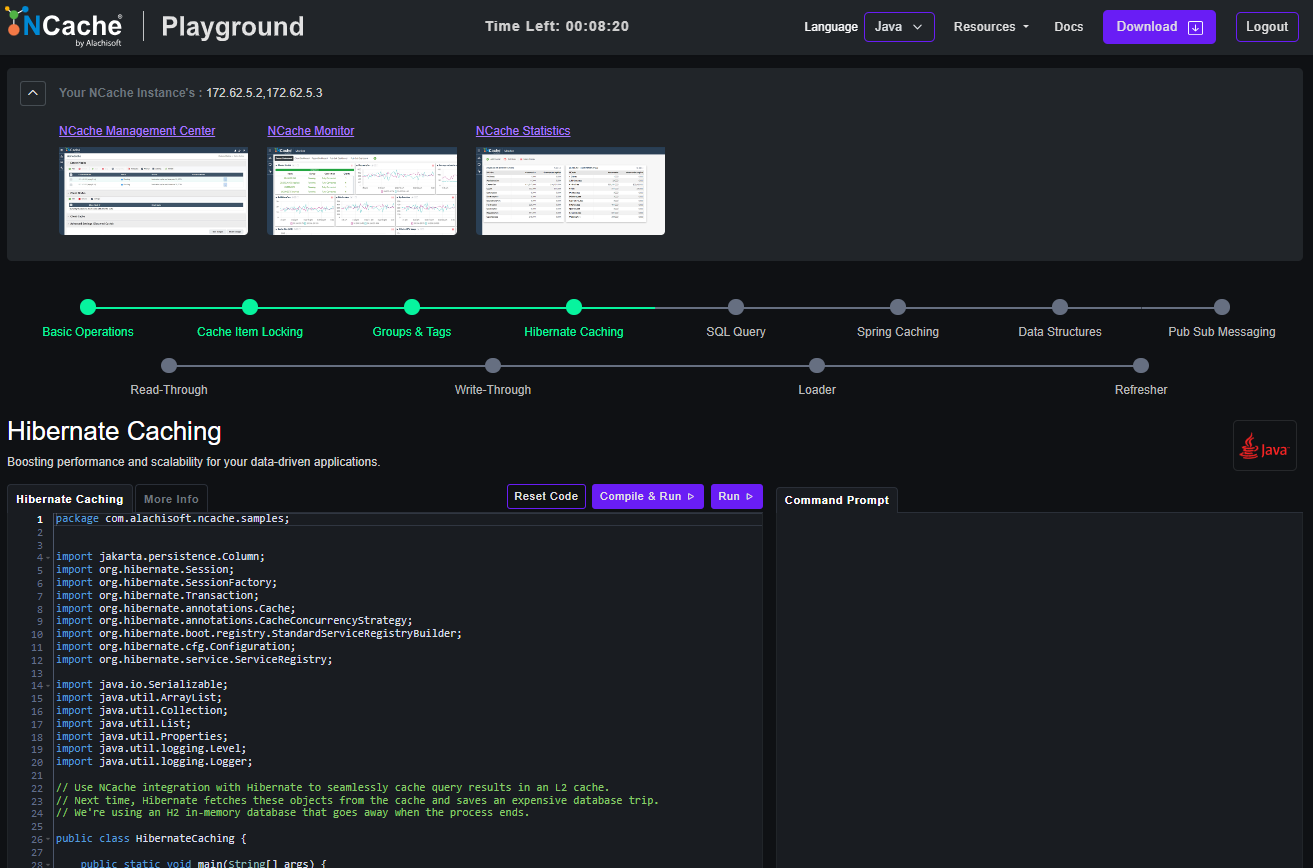The width and height of the screenshot is (1313, 868).
Task: Click the Compile & Run button
Action: click(648, 496)
